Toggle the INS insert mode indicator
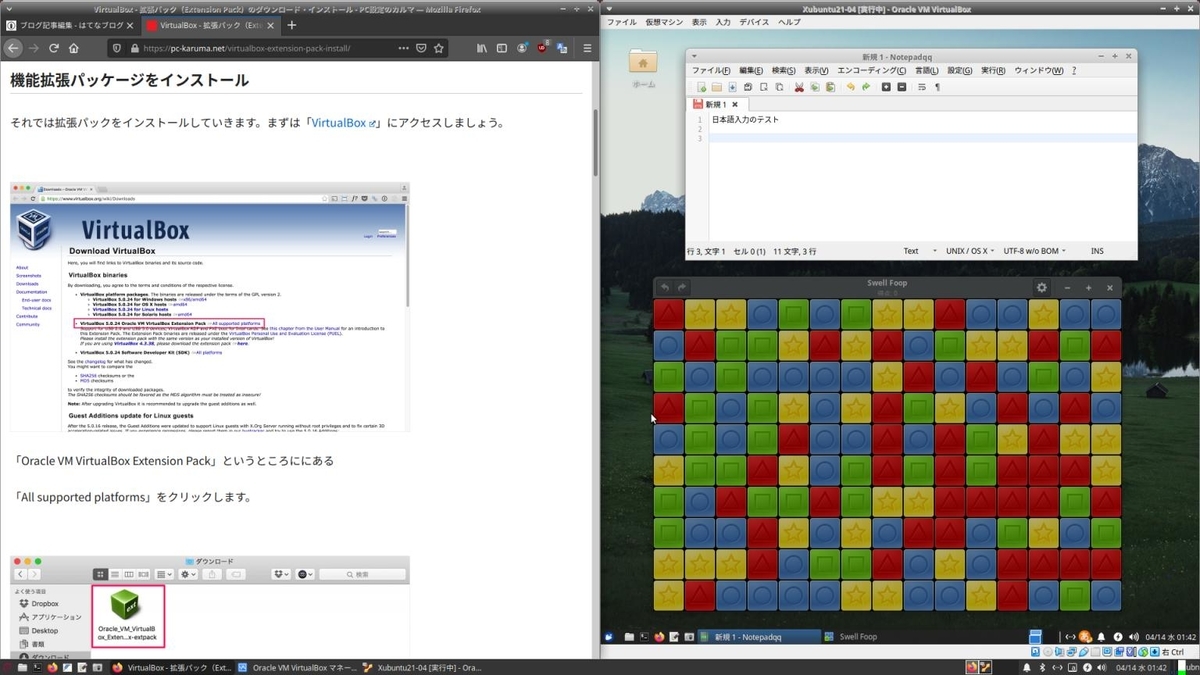1200x675 pixels. coord(1097,251)
